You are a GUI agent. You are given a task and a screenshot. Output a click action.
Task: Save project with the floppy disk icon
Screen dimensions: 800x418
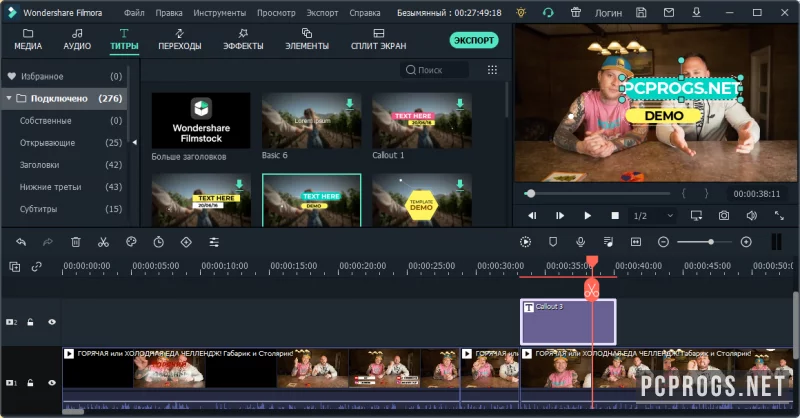(641, 13)
